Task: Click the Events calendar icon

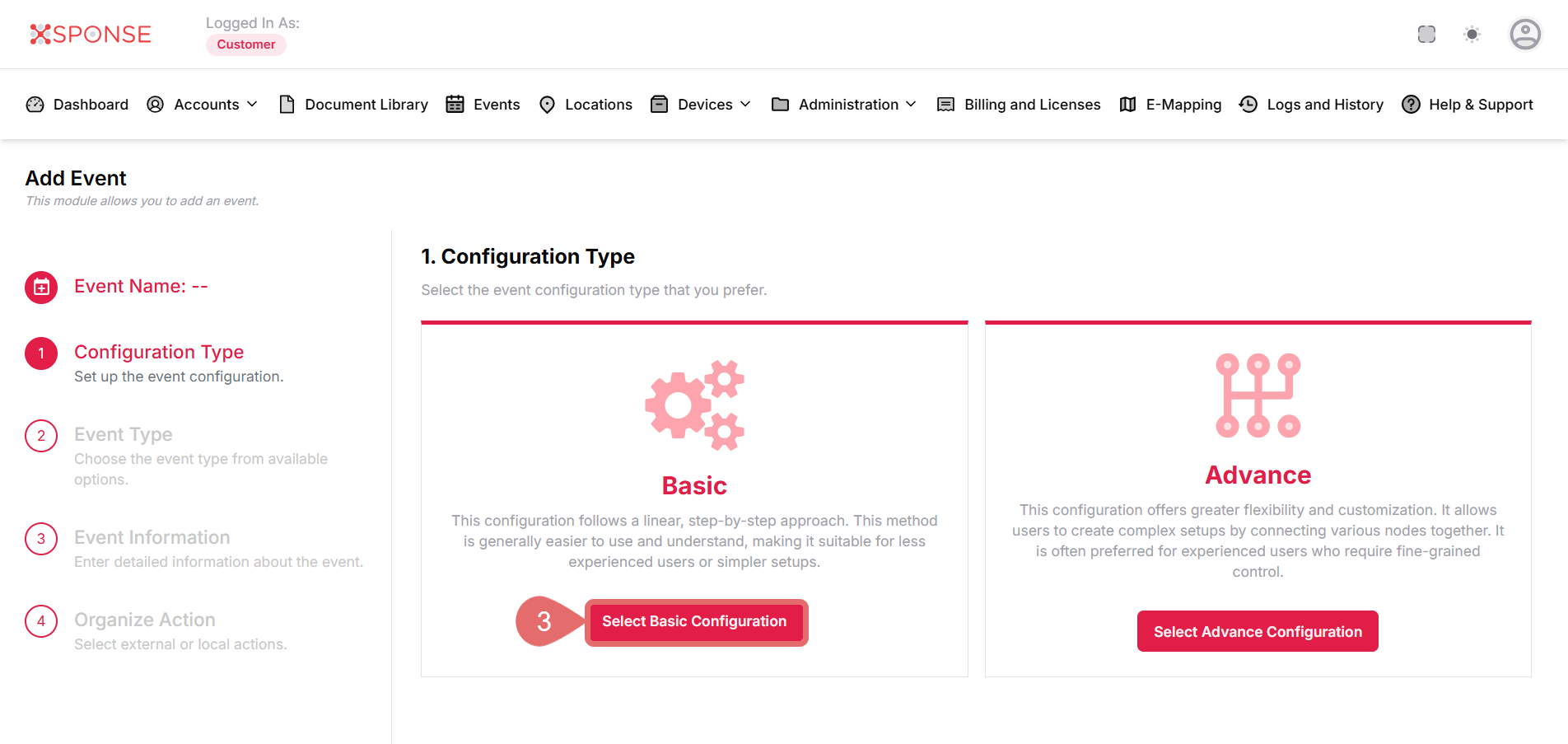Action: (455, 105)
